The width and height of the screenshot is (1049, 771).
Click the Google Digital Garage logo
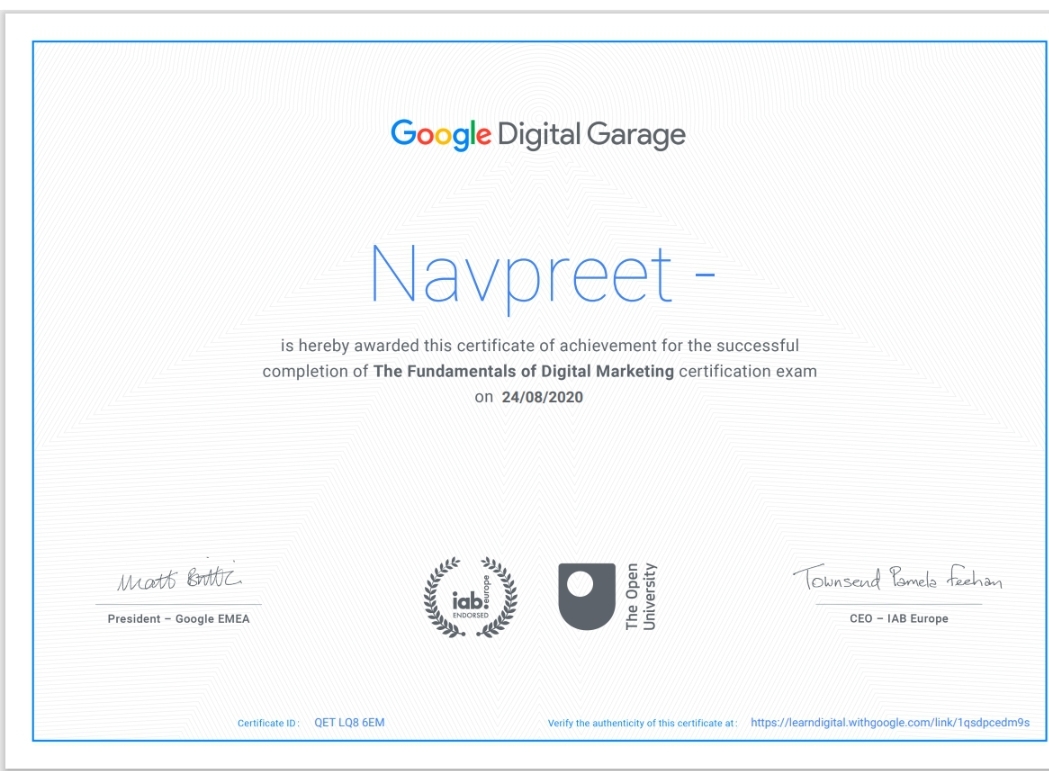[x=539, y=135]
